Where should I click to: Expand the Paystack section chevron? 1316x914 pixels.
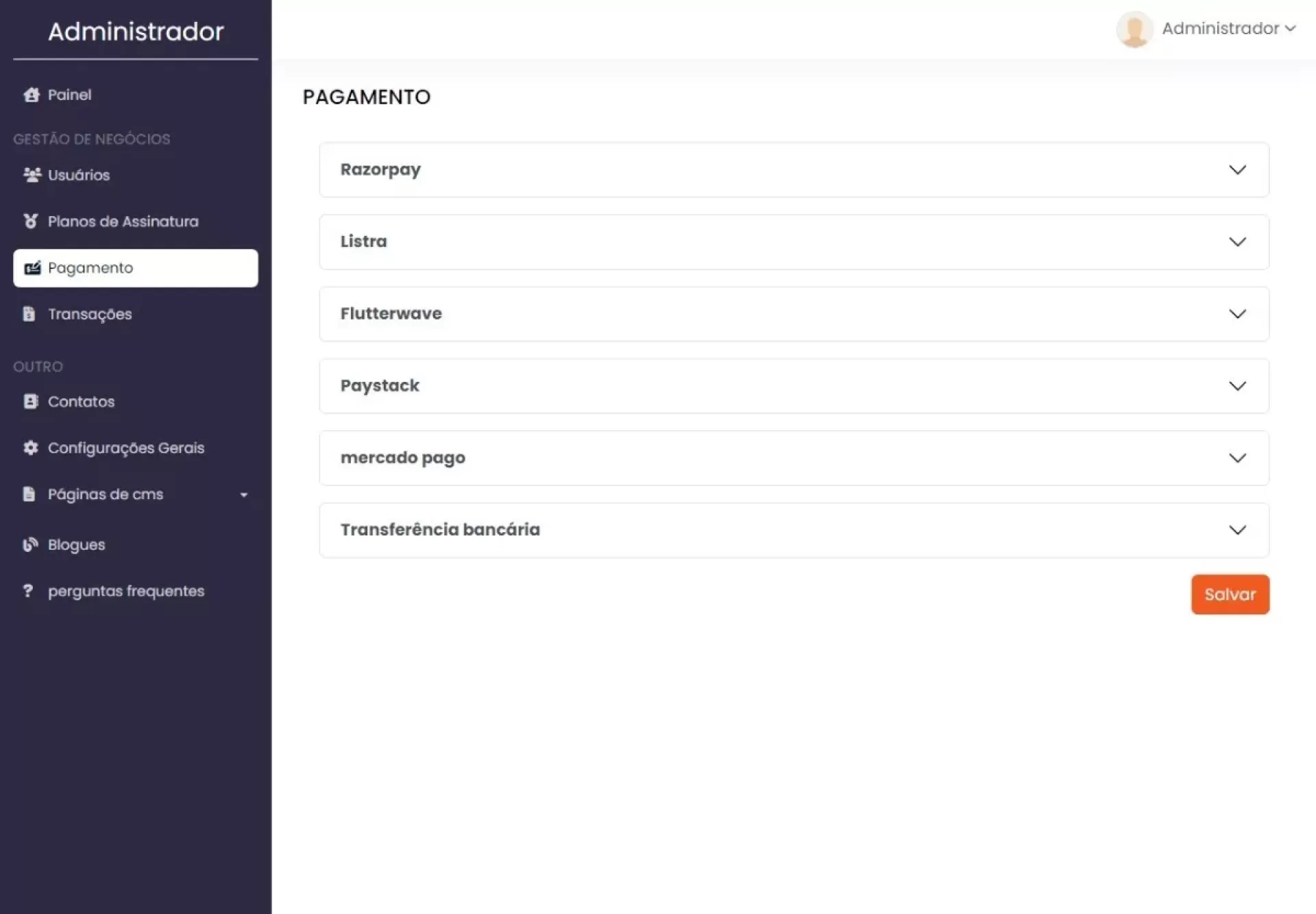[x=1236, y=385]
